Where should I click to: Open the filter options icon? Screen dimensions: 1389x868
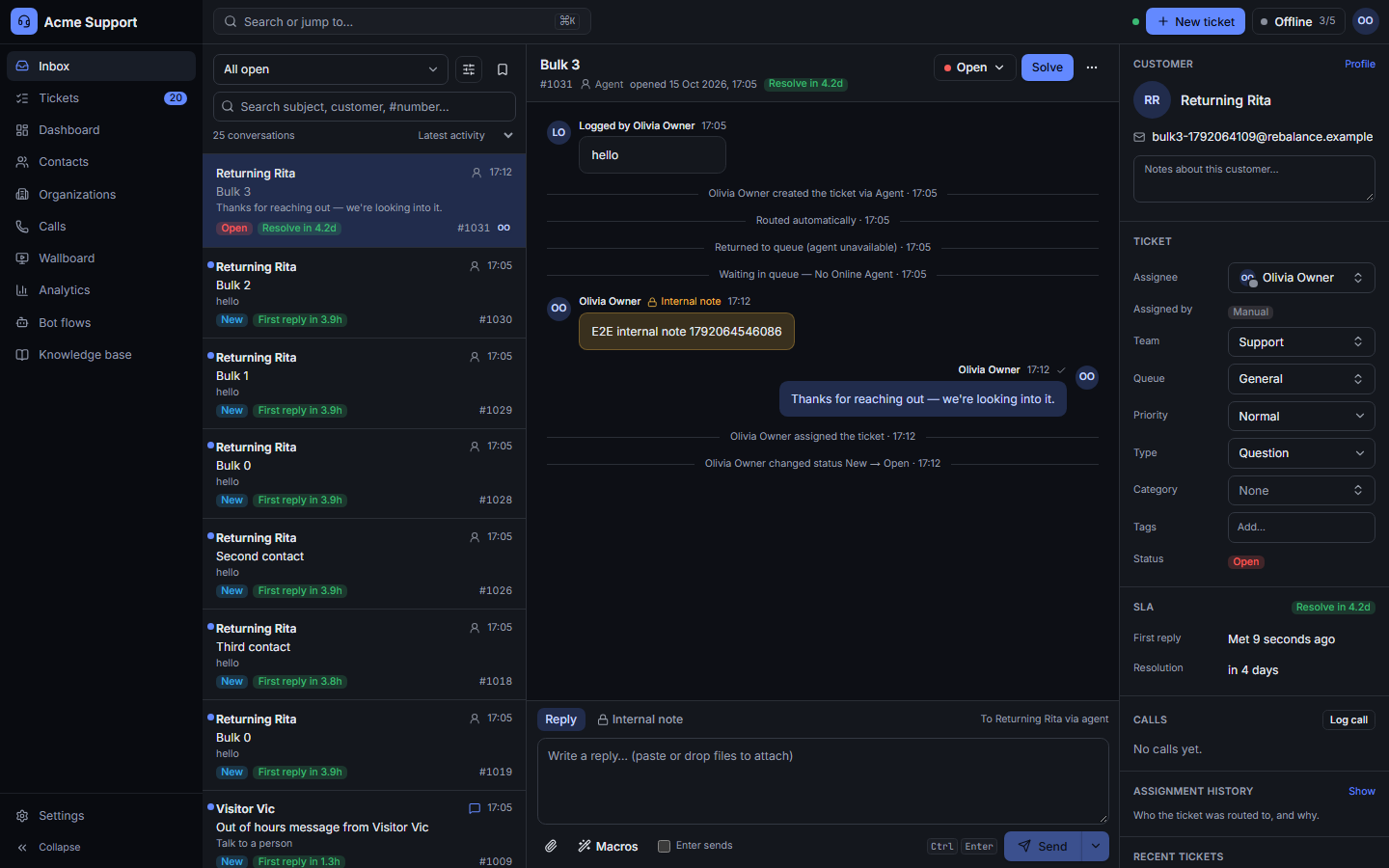click(x=469, y=69)
